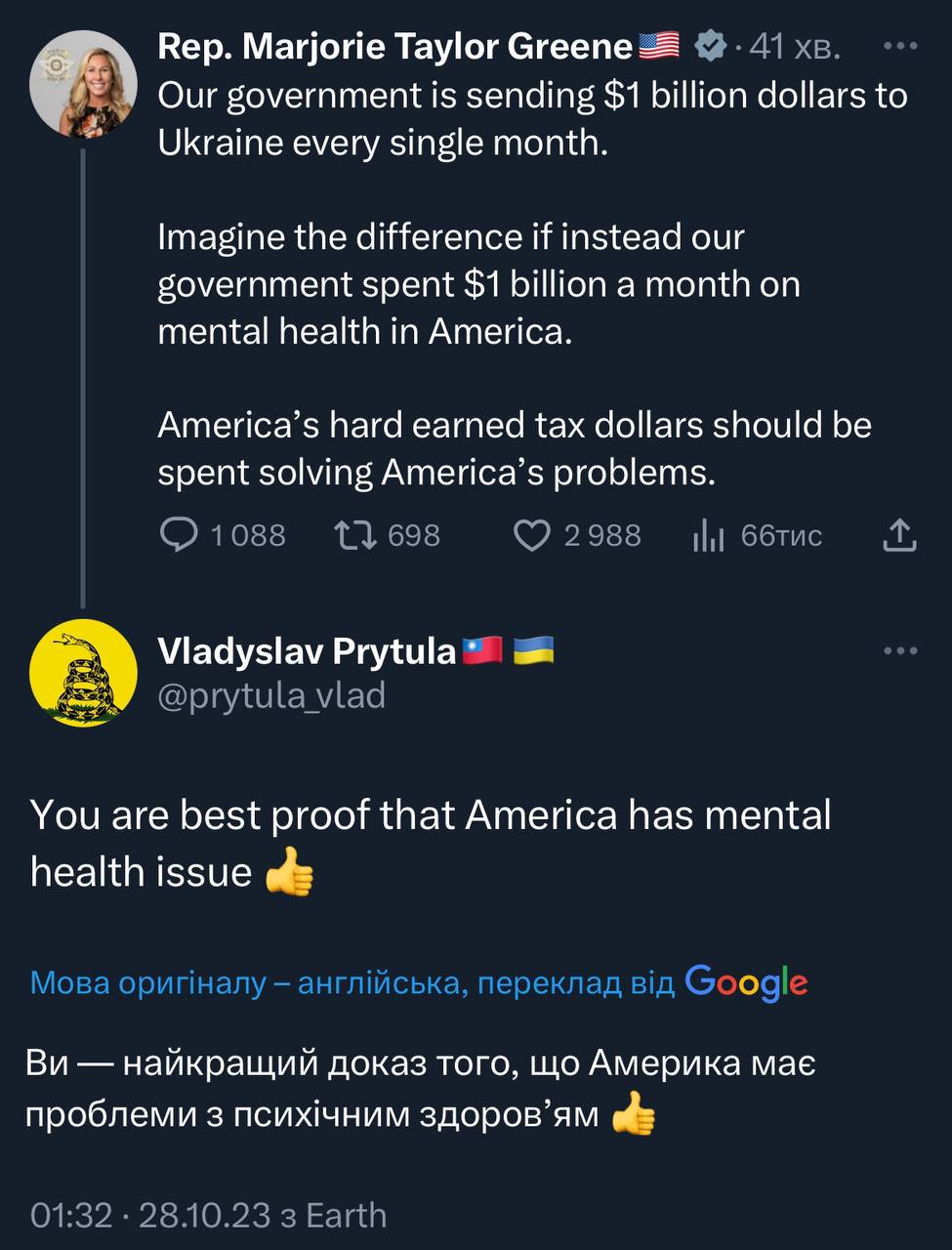
Task: Retweet Marjorie Taylor Greene's post
Action: (x=353, y=534)
